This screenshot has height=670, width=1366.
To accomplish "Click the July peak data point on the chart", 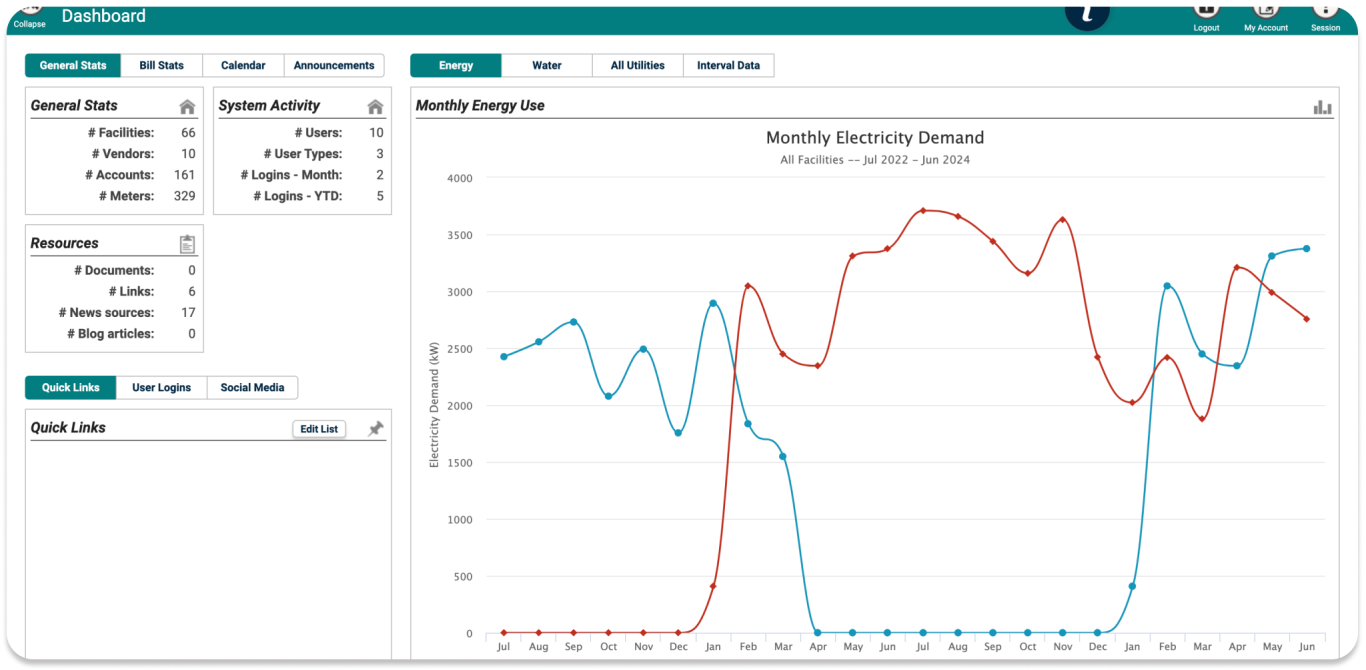I will point(922,210).
